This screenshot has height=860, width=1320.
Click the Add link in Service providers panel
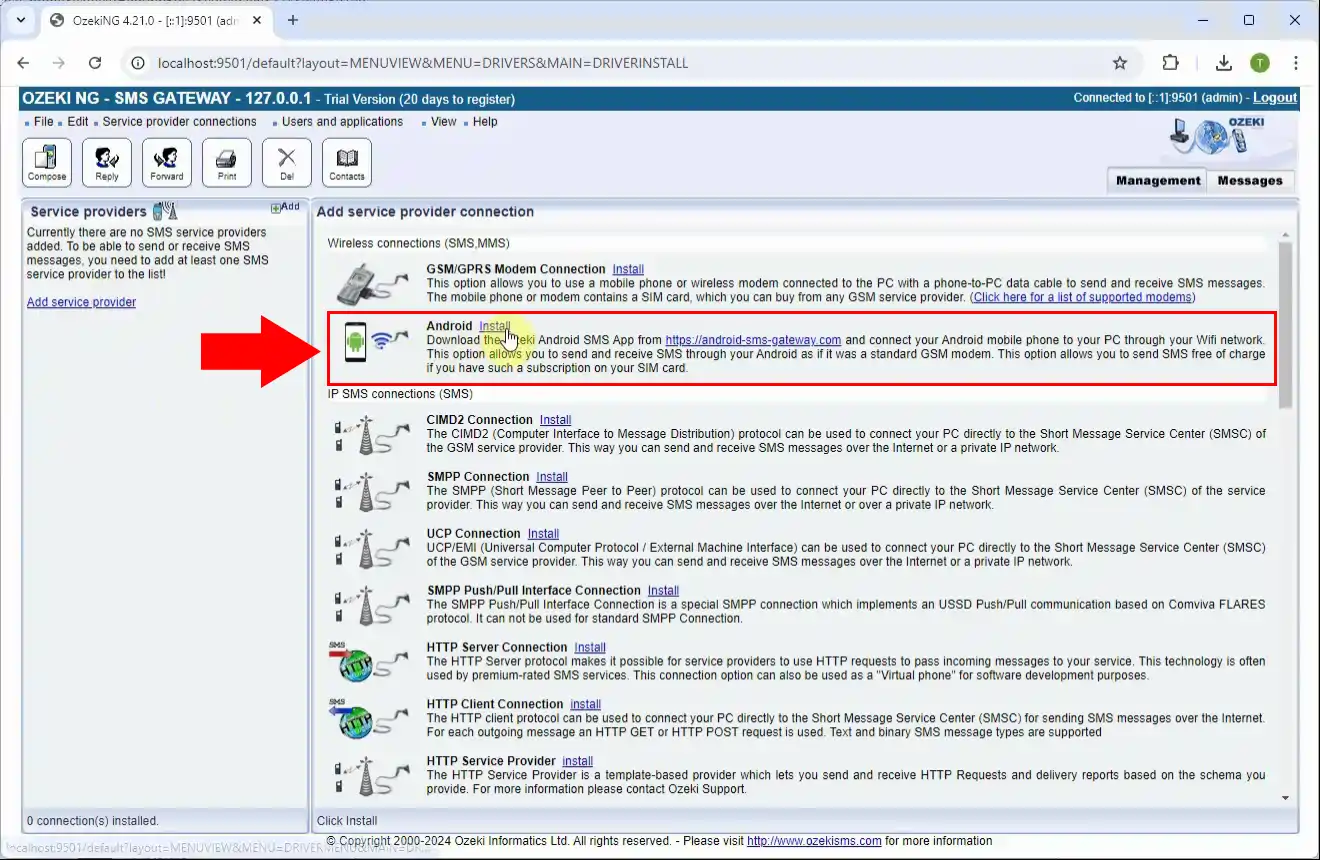(285, 207)
